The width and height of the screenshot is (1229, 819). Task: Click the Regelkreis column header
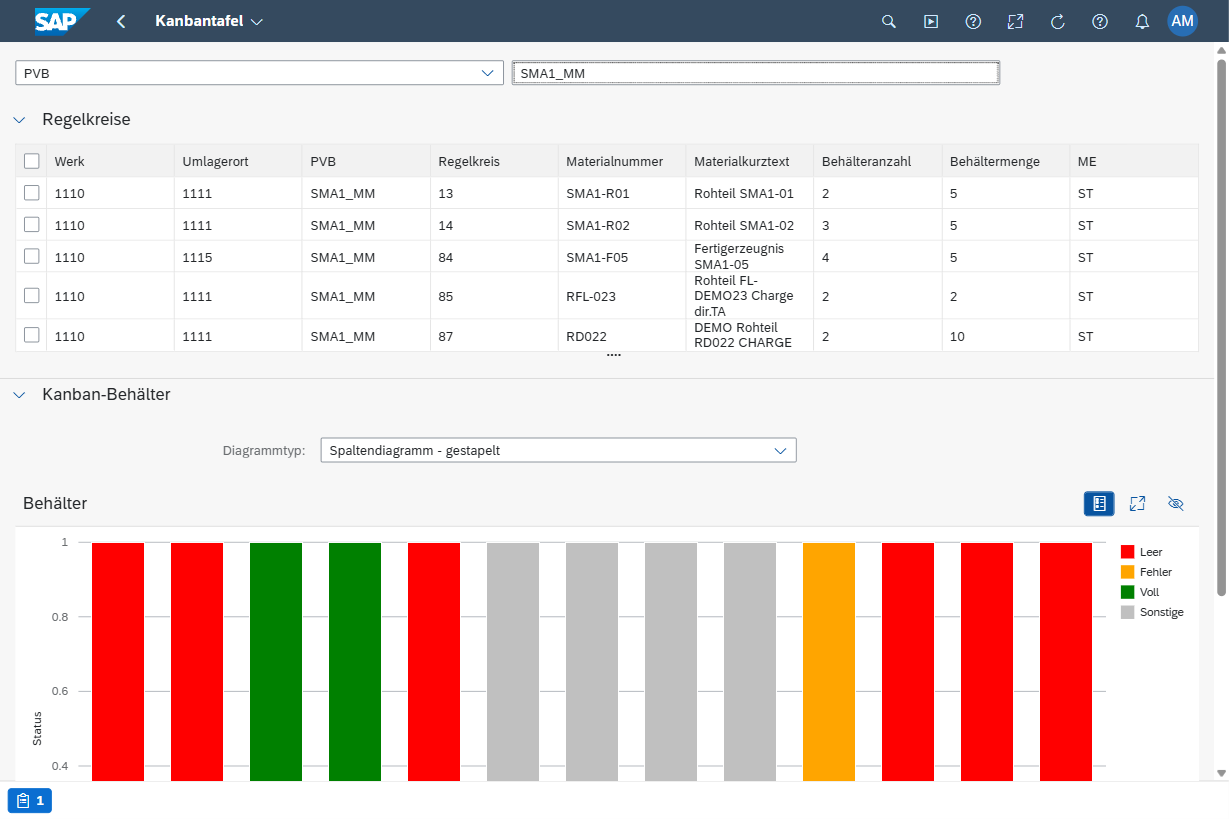(x=494, y=161)
